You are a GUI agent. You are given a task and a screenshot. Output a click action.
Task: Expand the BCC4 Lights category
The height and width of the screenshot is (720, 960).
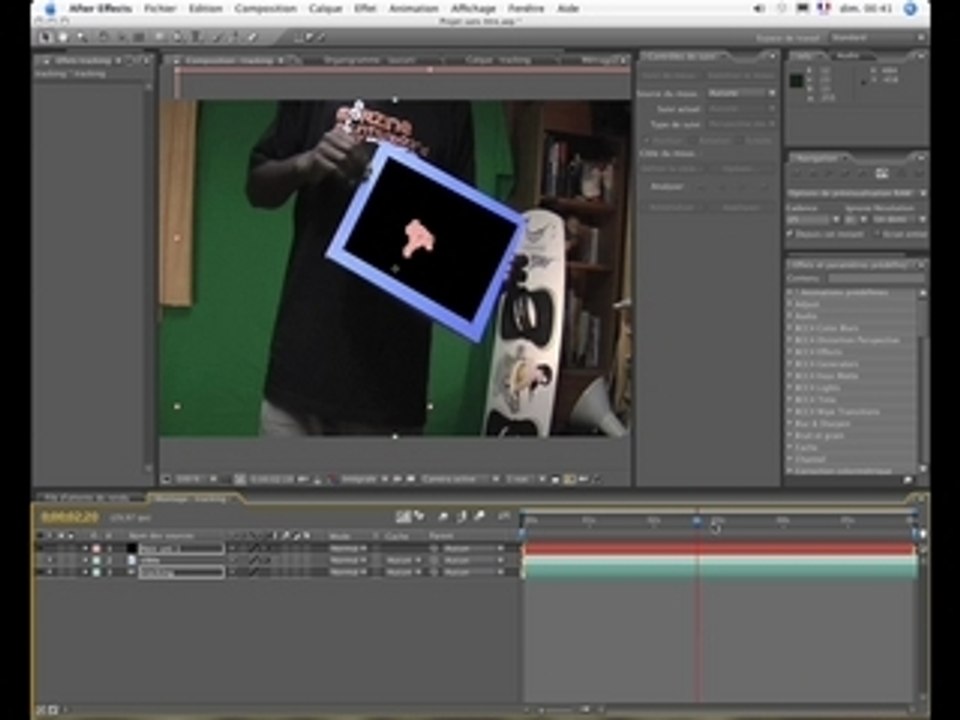pos(791,388)
